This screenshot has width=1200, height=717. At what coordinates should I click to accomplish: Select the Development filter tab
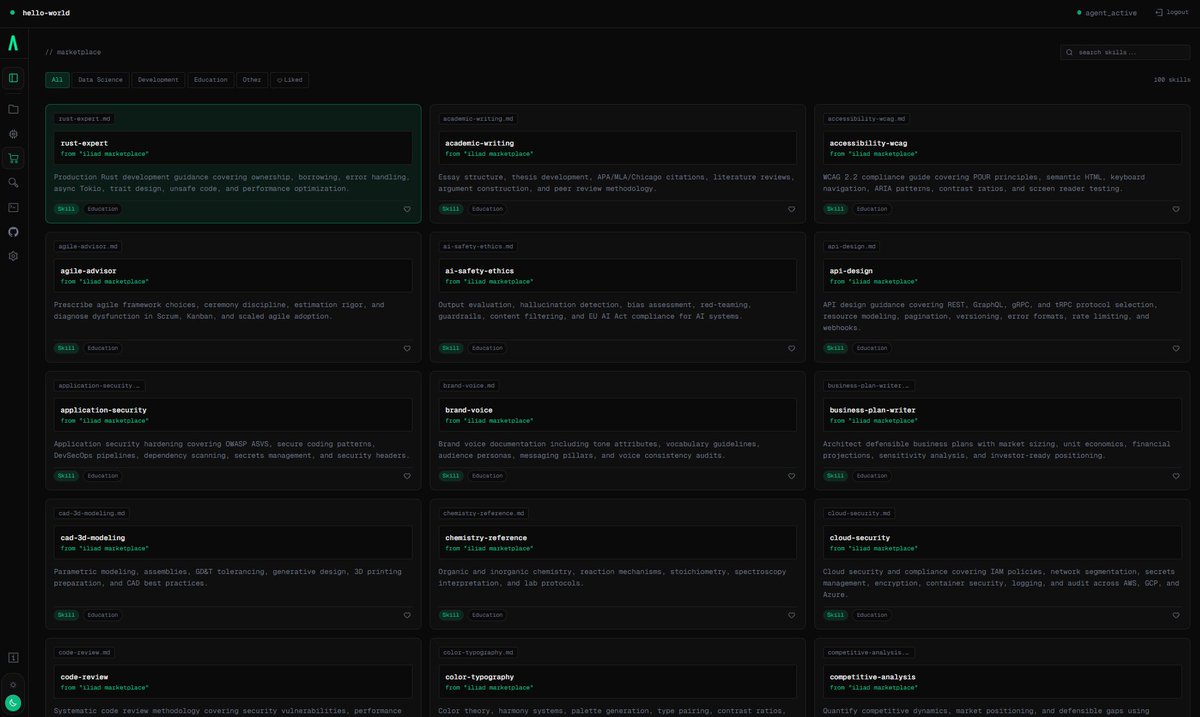(158, 80)
